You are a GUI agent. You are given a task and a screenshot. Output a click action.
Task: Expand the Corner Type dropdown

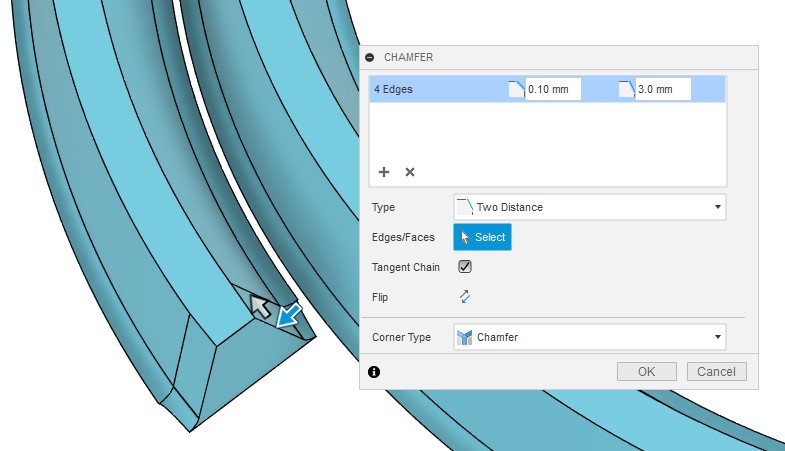pos(589,337)
